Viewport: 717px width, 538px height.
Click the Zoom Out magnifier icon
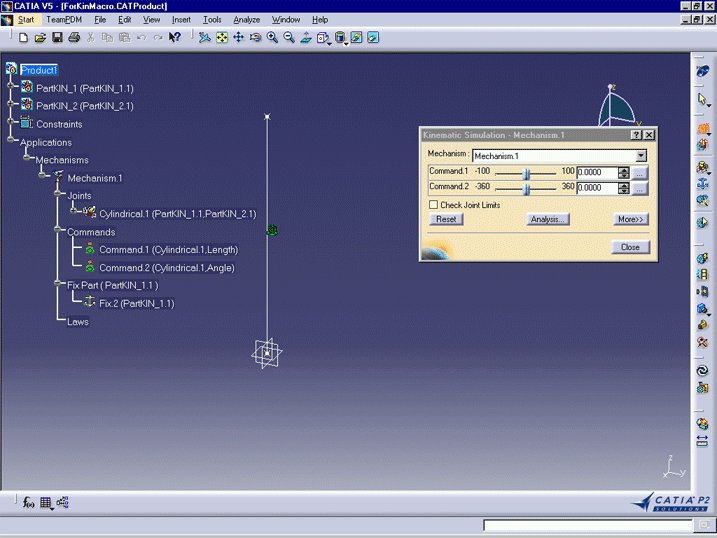[289, 38]
